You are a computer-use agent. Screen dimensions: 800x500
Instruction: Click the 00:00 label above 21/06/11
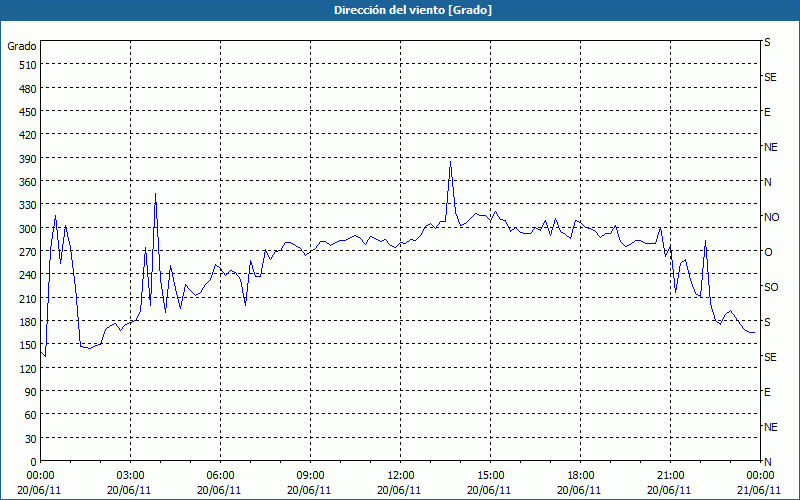click(x=759, y=476)
